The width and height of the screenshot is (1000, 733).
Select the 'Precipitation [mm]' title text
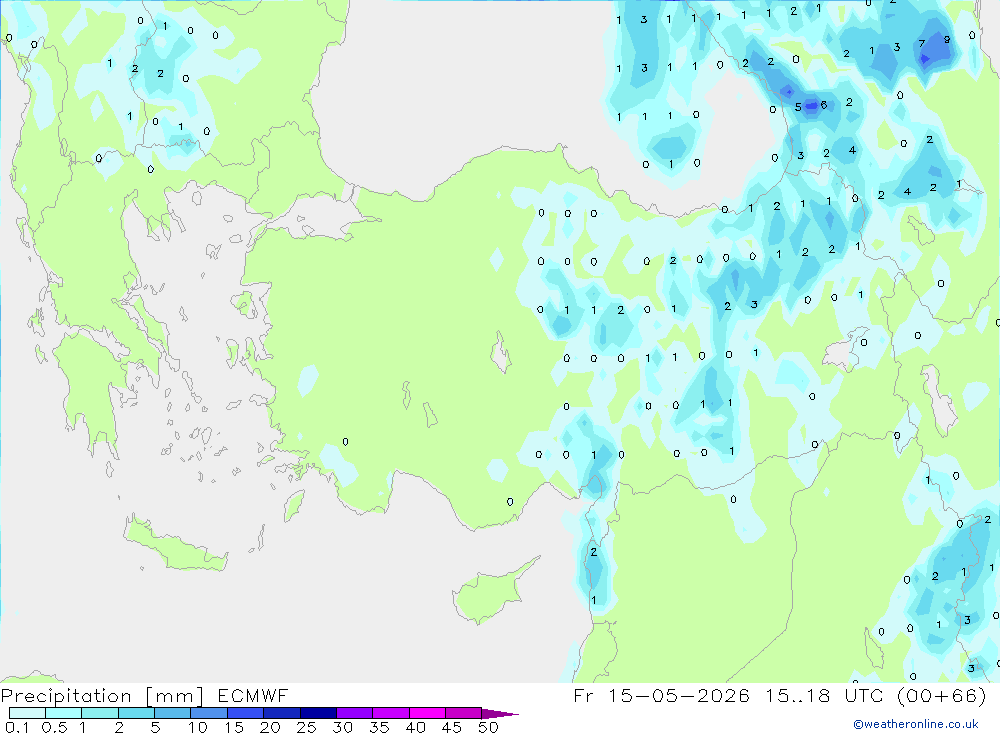click(102, 696)
